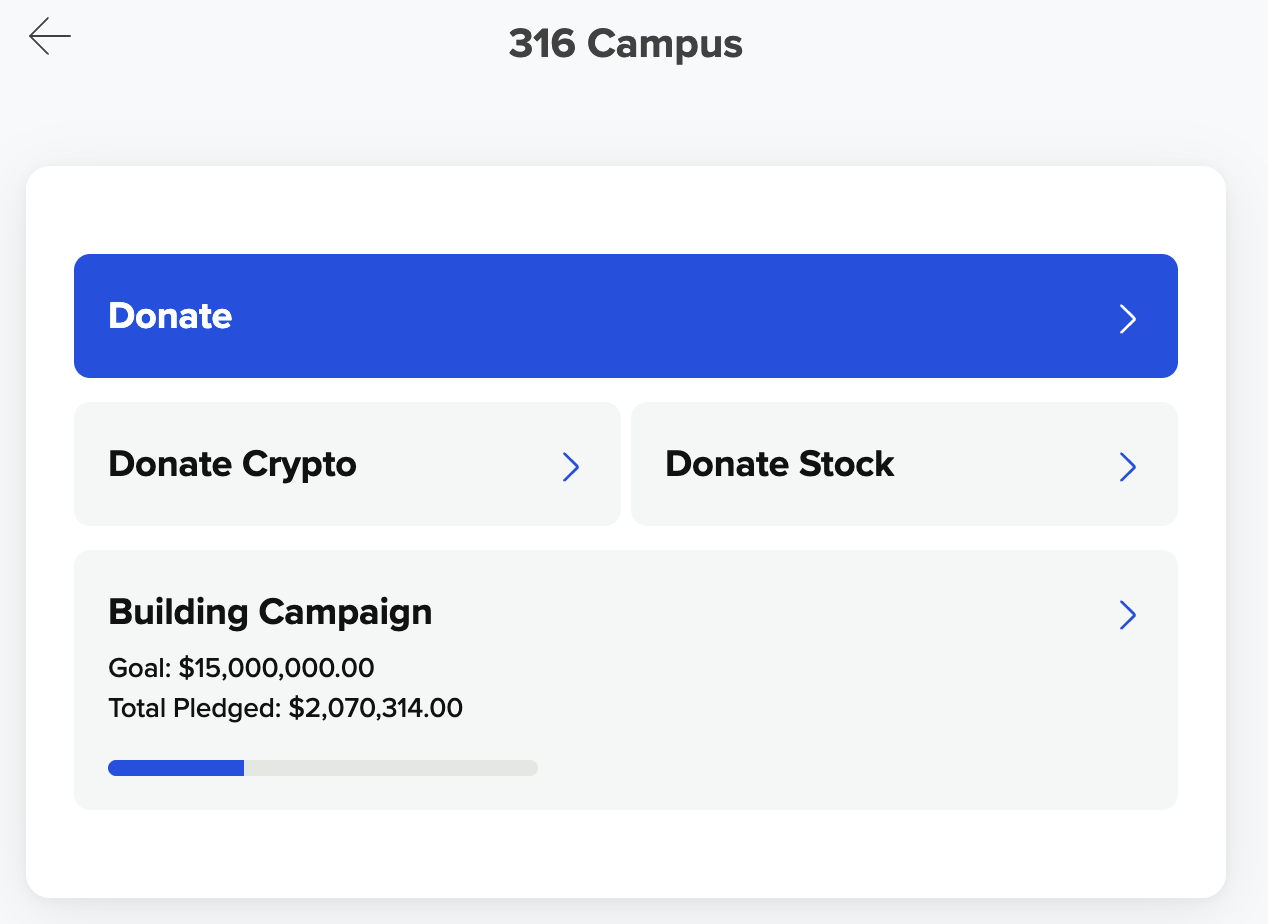The height and width of the screenshot is (924, 1268).
Task: Click the Goal: $15,000,000.00 text
Action: (241, 668)
